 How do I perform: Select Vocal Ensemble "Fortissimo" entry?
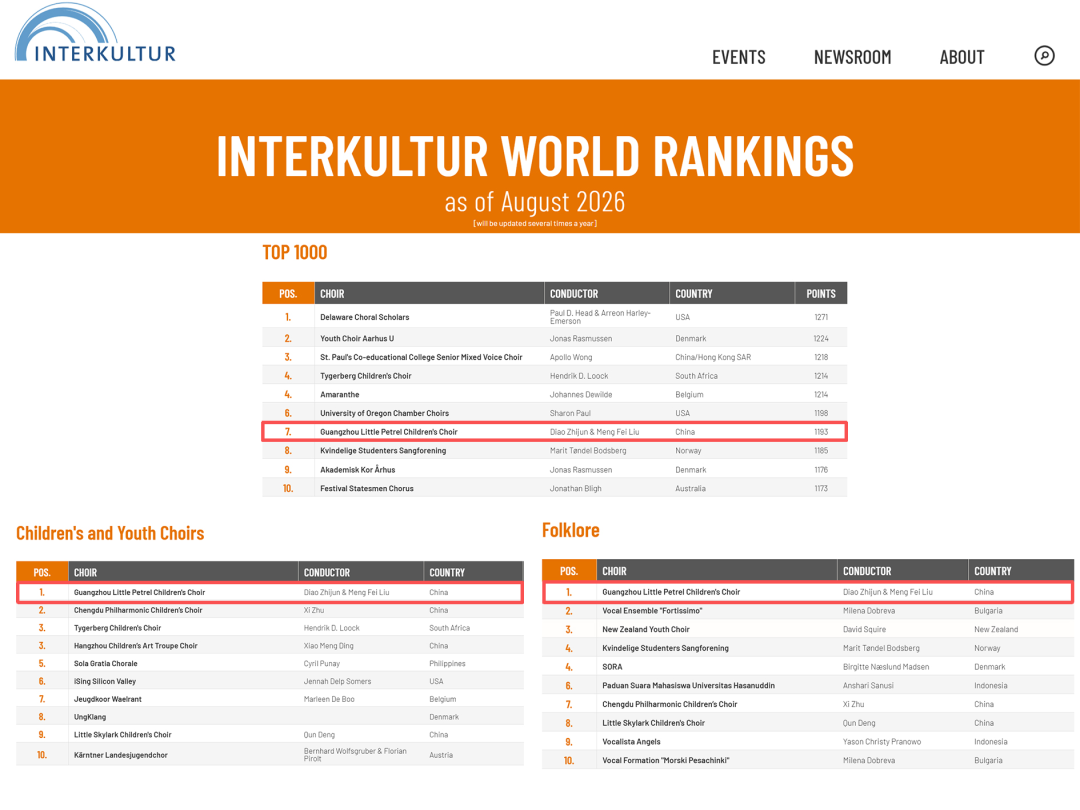[x=652, y=611]
